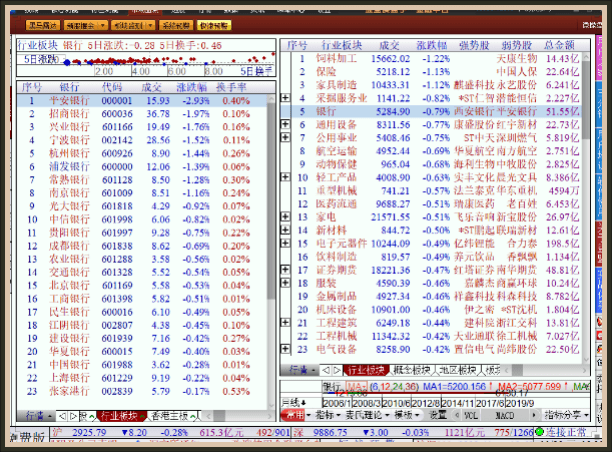Click left arrow of left panel tab scroller
This screenshot has width=612, height=452.
pos(62,416)
